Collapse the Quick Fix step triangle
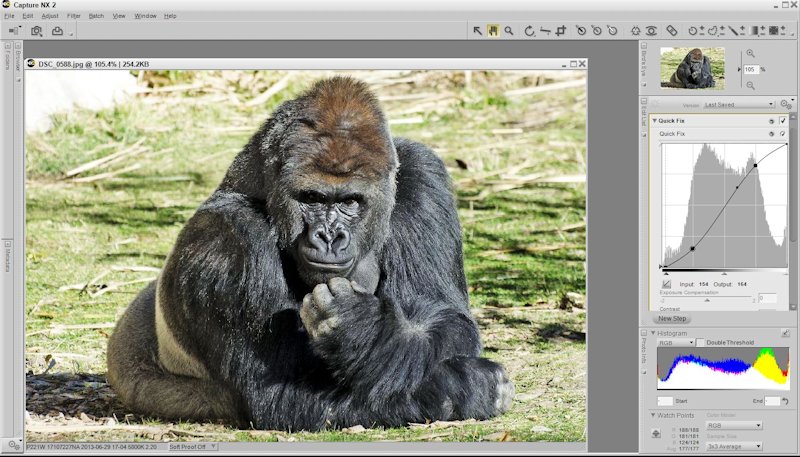The width and height of the screenshot is (800, 457). point(655,121)
